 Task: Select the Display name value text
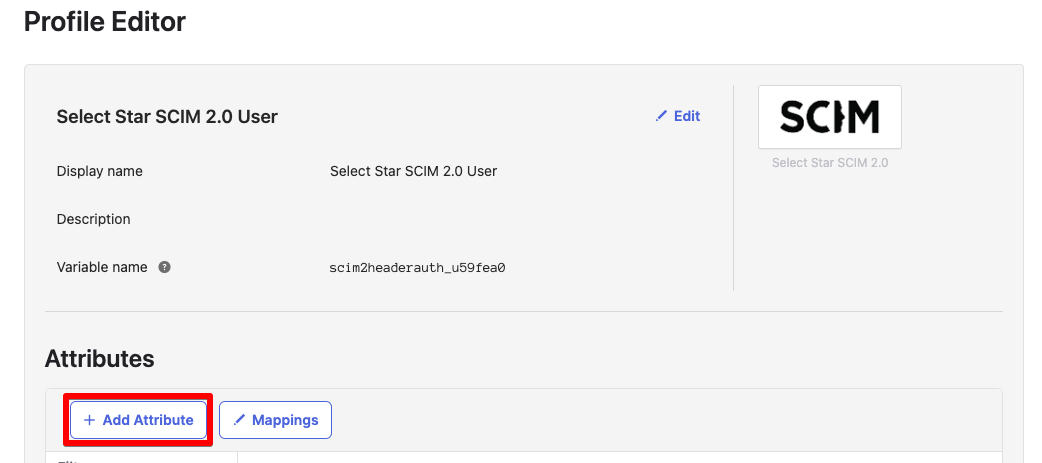[x=413, y=171]
